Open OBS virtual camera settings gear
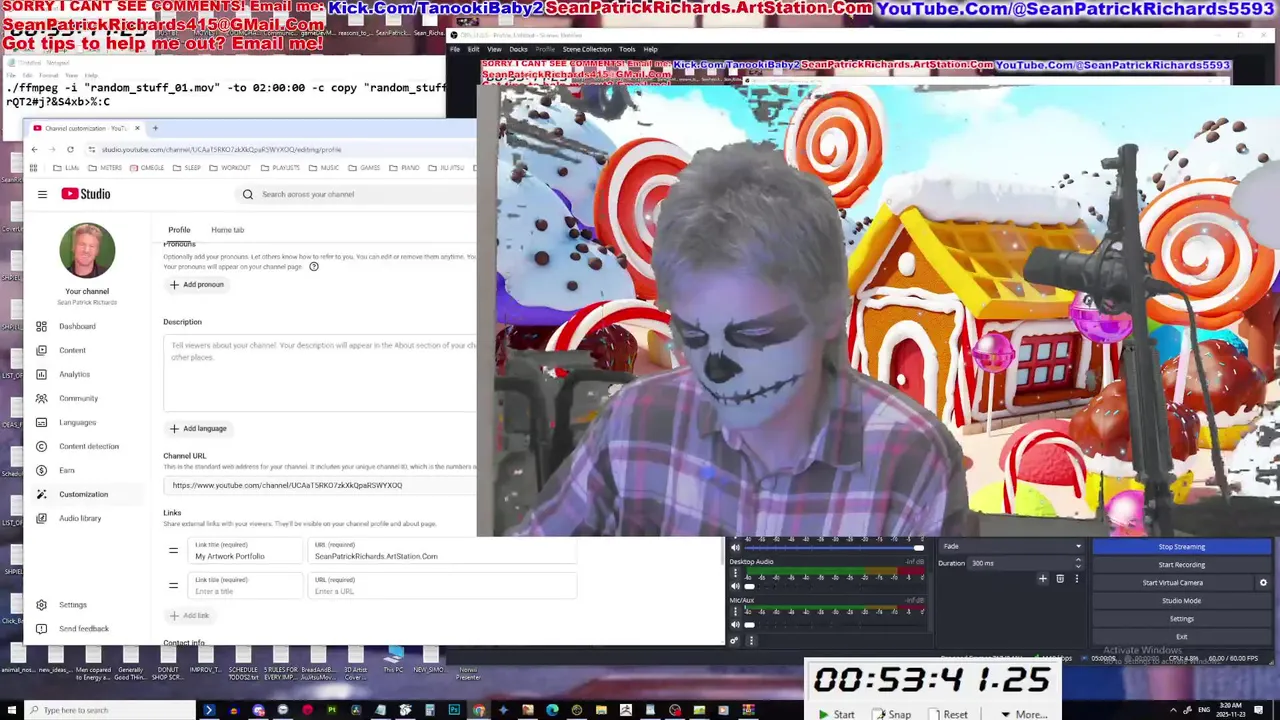The image size is (1280, 720). (x=1263, y=583)
